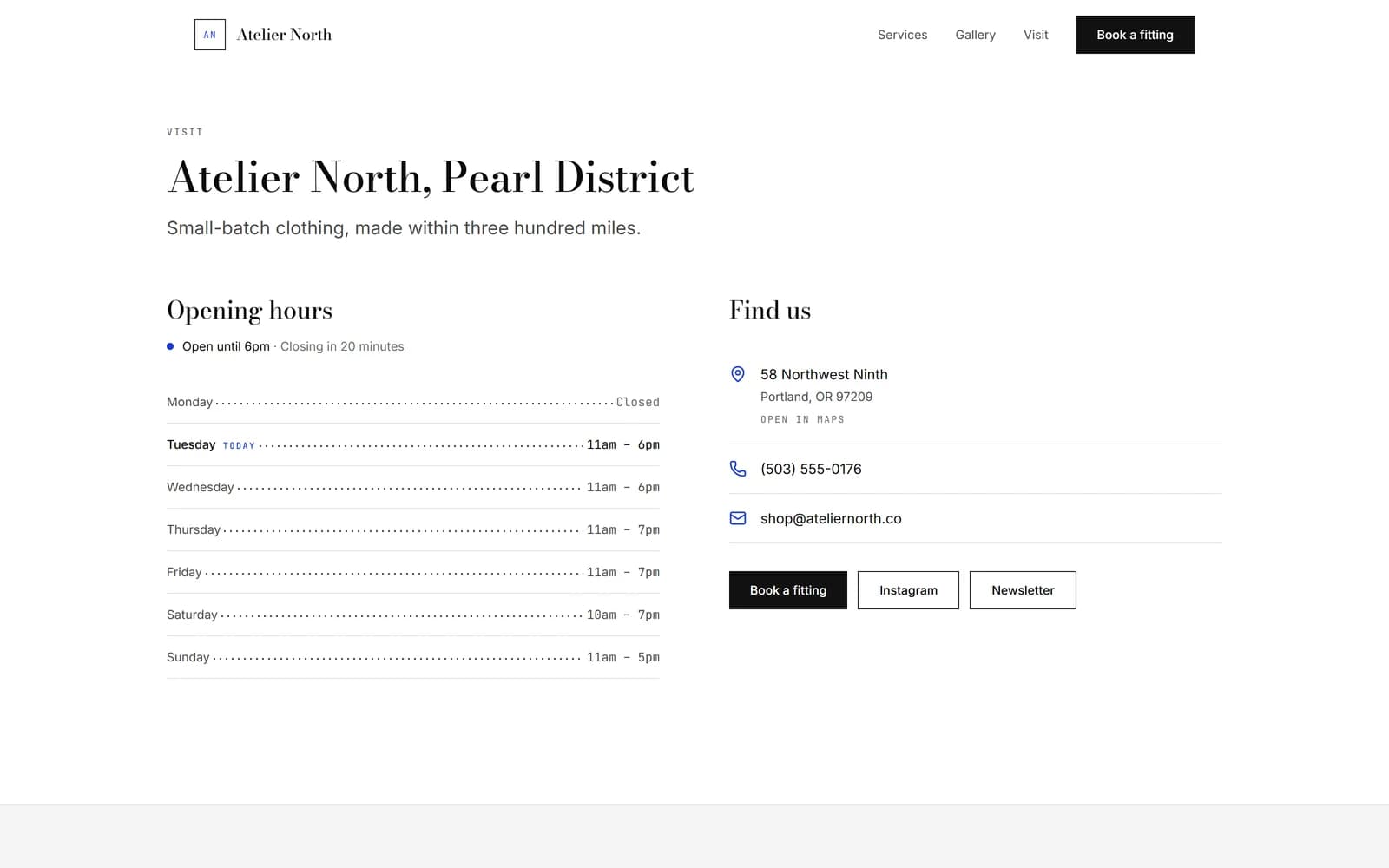The height and width of the screenshot is (868, 1389).
Task: Click the Atelier North, Pearl District title
Action: click(431, 177)
